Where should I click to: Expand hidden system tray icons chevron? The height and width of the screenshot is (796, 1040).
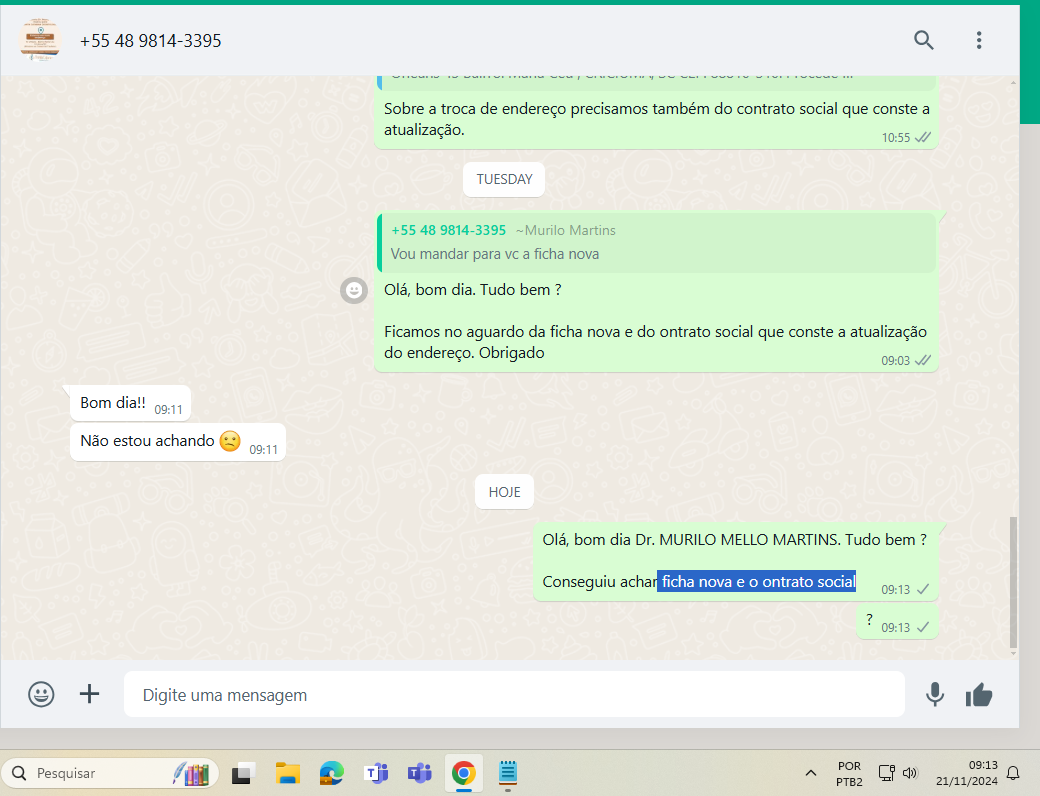click(x=811, y=773)
